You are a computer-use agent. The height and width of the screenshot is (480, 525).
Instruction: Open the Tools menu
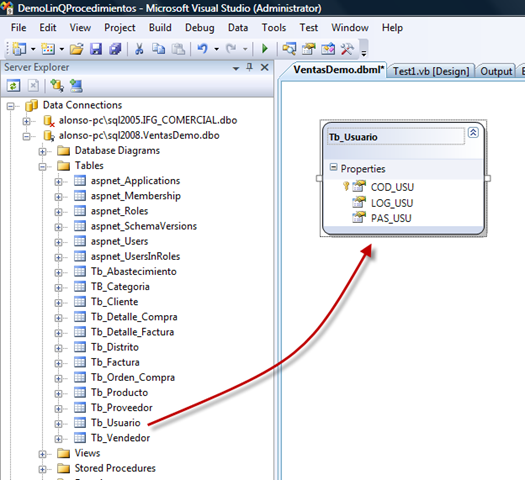274,27
